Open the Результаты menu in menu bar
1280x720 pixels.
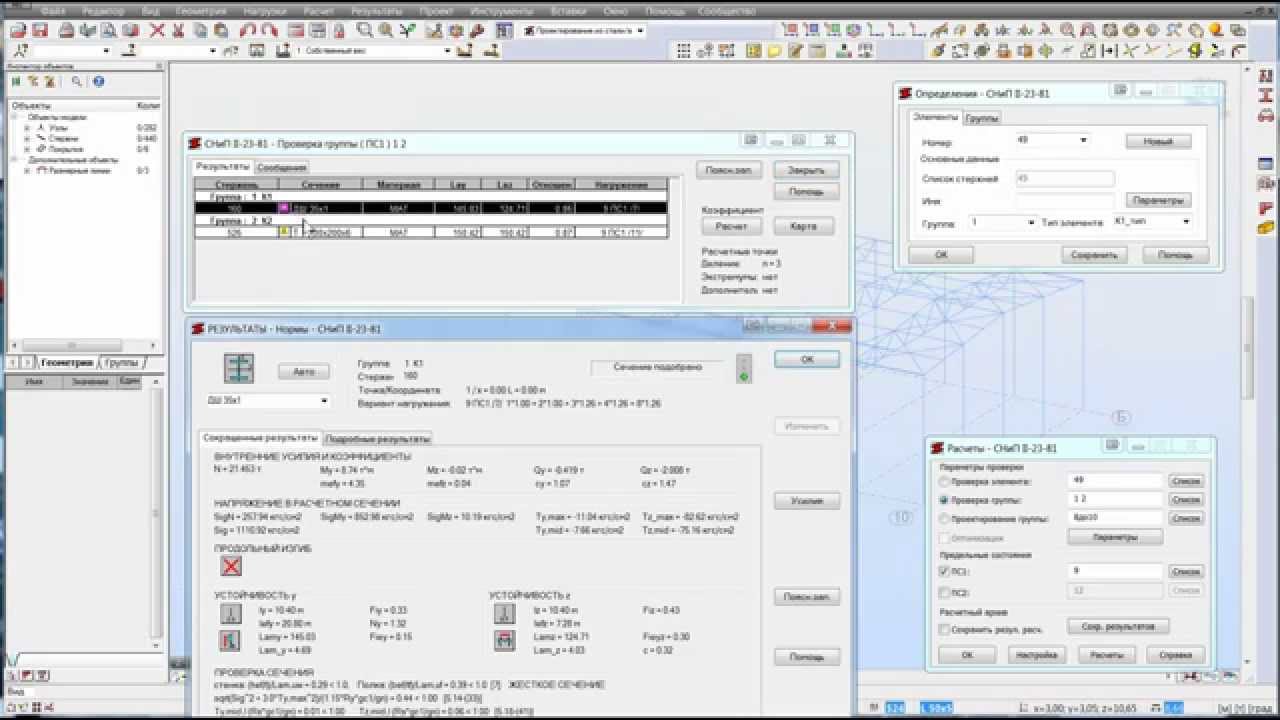coord(375,9)
